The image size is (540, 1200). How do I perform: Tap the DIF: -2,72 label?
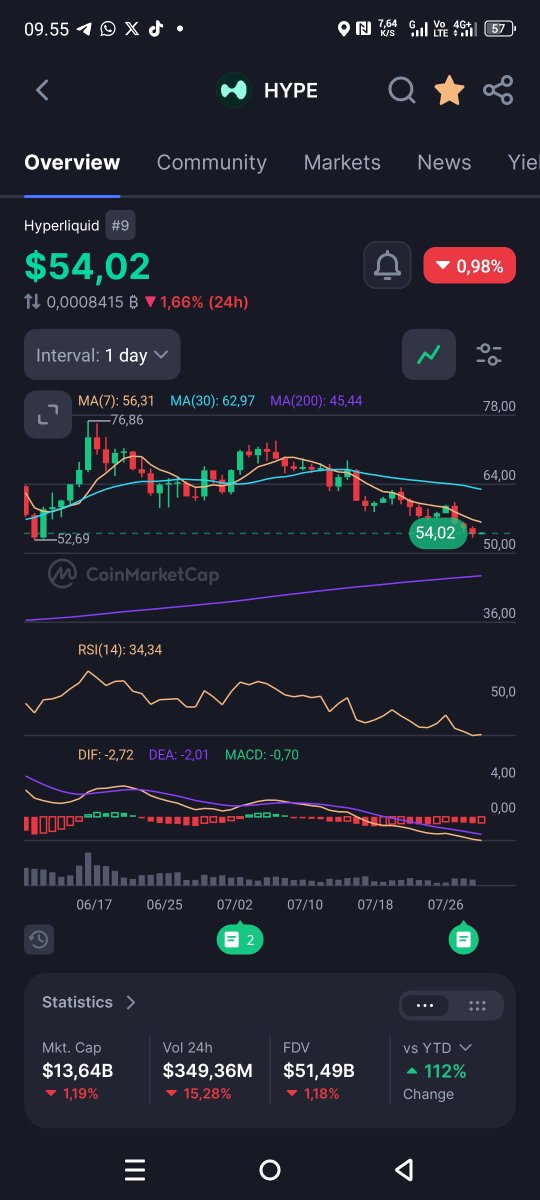tap(106, 754)
